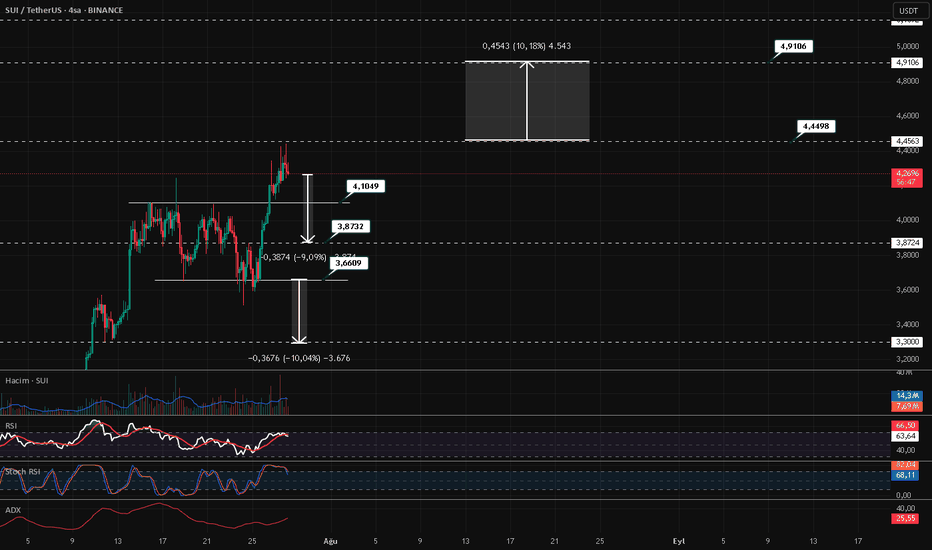Select the 4,4498 callout label

pos(816,126)
